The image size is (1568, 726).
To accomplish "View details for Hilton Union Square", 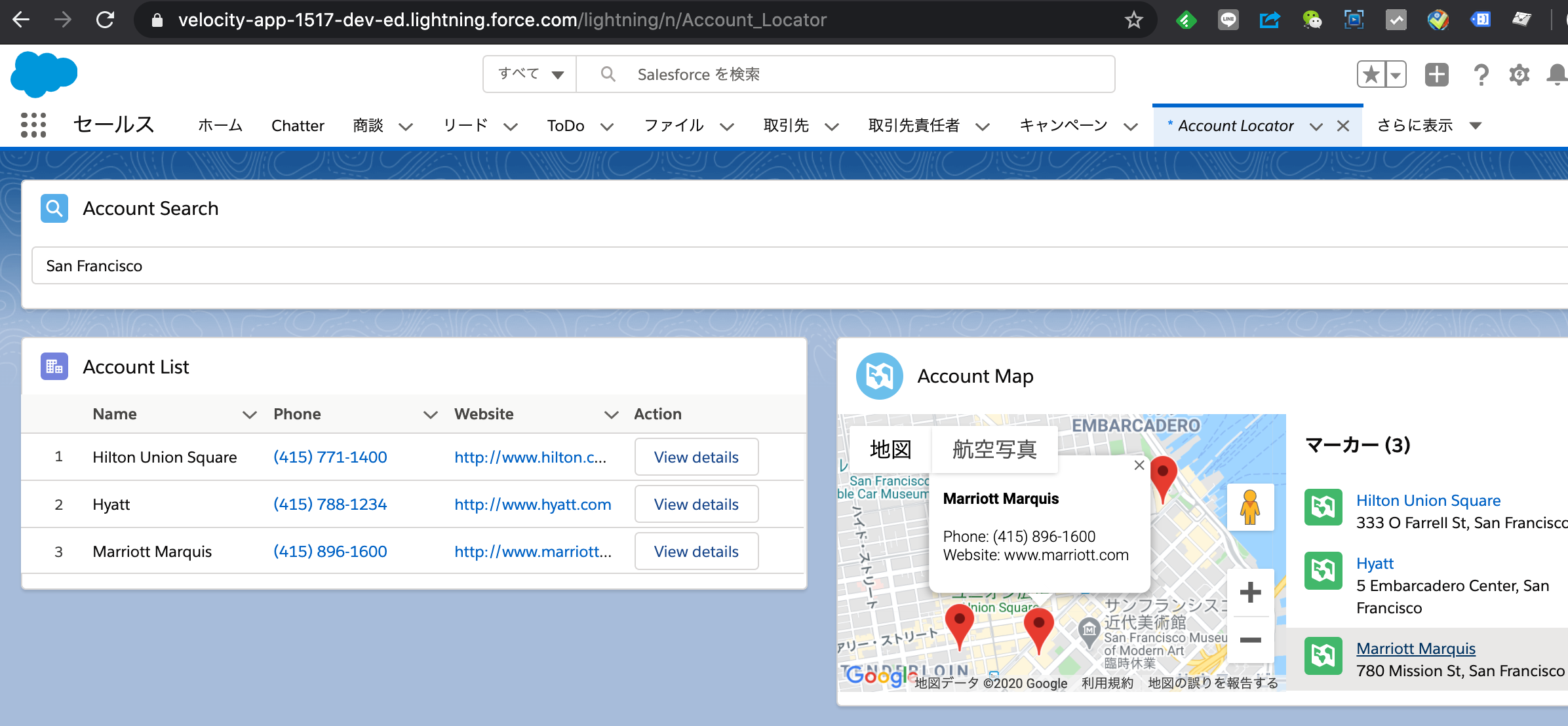I will pyautogui.click(x=696, y=457).
